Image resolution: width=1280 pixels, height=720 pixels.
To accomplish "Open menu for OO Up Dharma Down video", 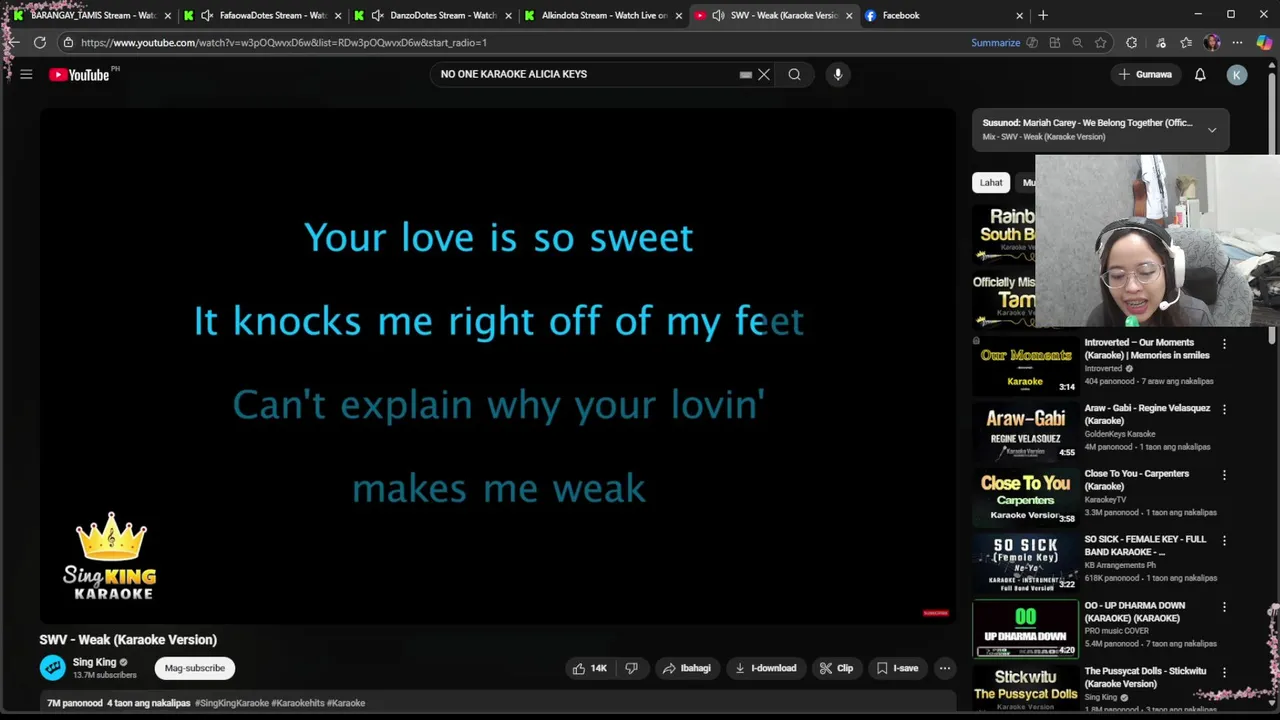I will click(x=1224, y=606).
